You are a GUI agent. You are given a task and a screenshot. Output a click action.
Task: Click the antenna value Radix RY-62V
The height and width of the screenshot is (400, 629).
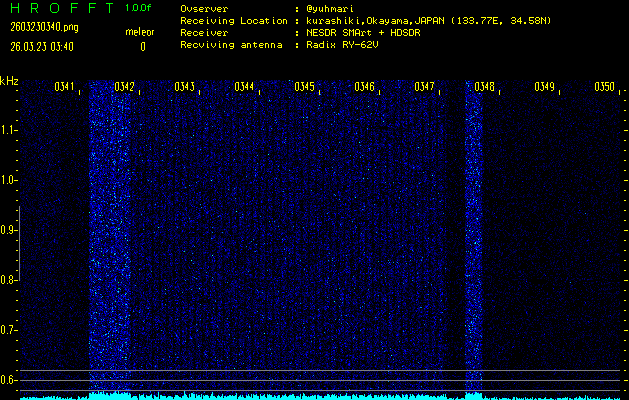[342, 45]
